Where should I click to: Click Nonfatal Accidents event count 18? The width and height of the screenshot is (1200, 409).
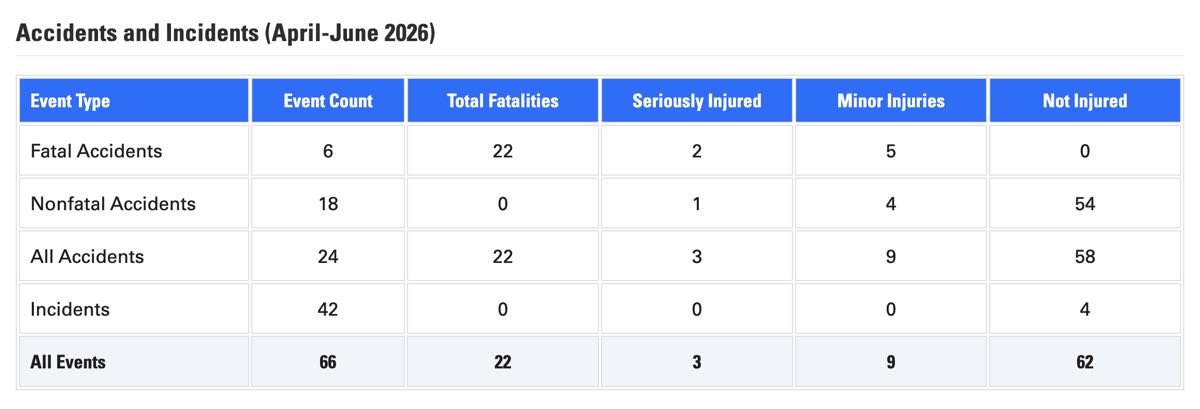coord(328,204)
